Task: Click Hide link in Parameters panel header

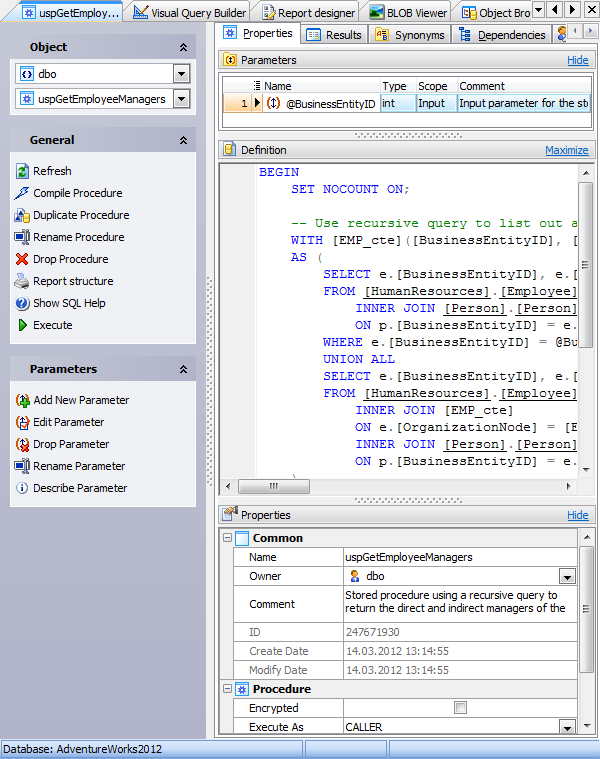Action: pyautogui.click(x=577, y=60)
